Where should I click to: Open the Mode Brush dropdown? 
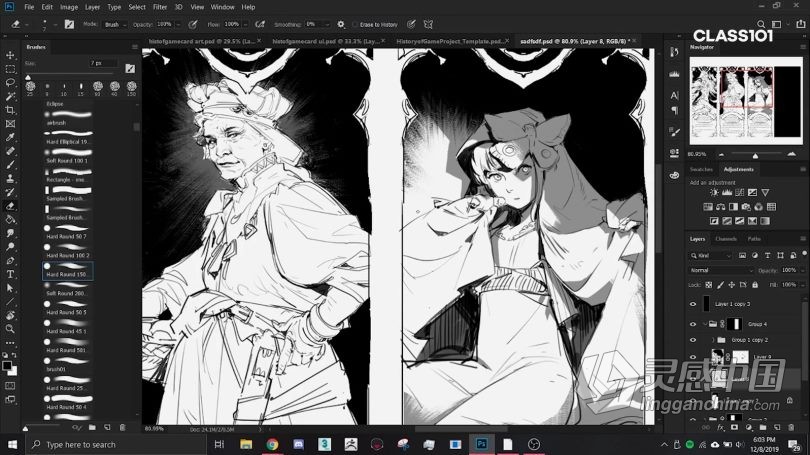(x=115, y=24)
